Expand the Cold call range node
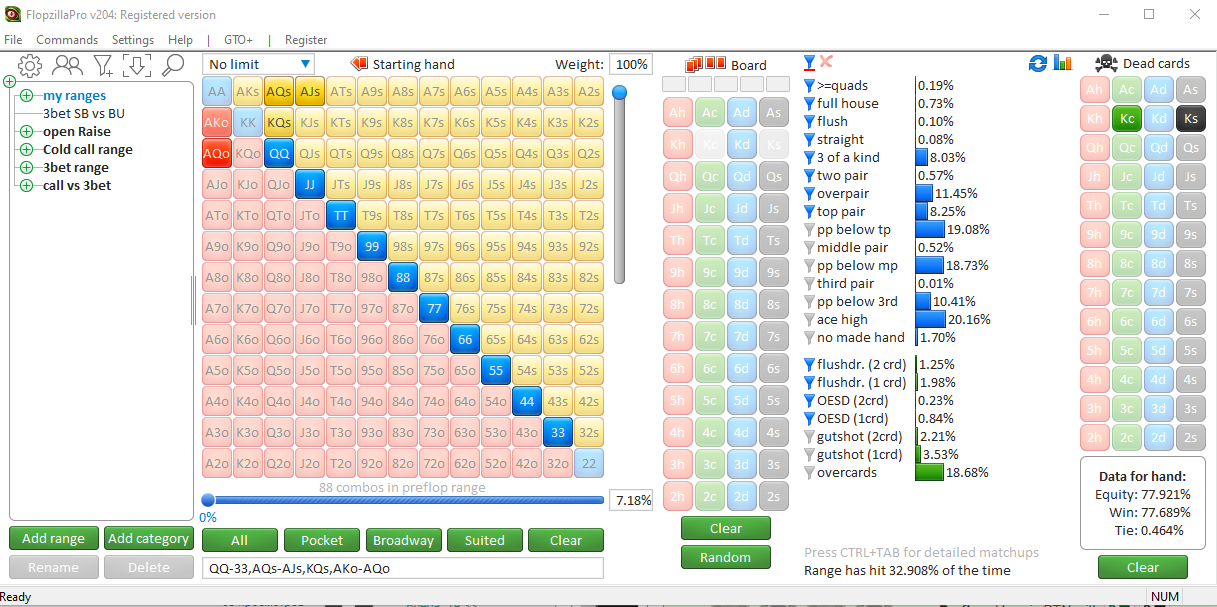 (x=26, y=150)
